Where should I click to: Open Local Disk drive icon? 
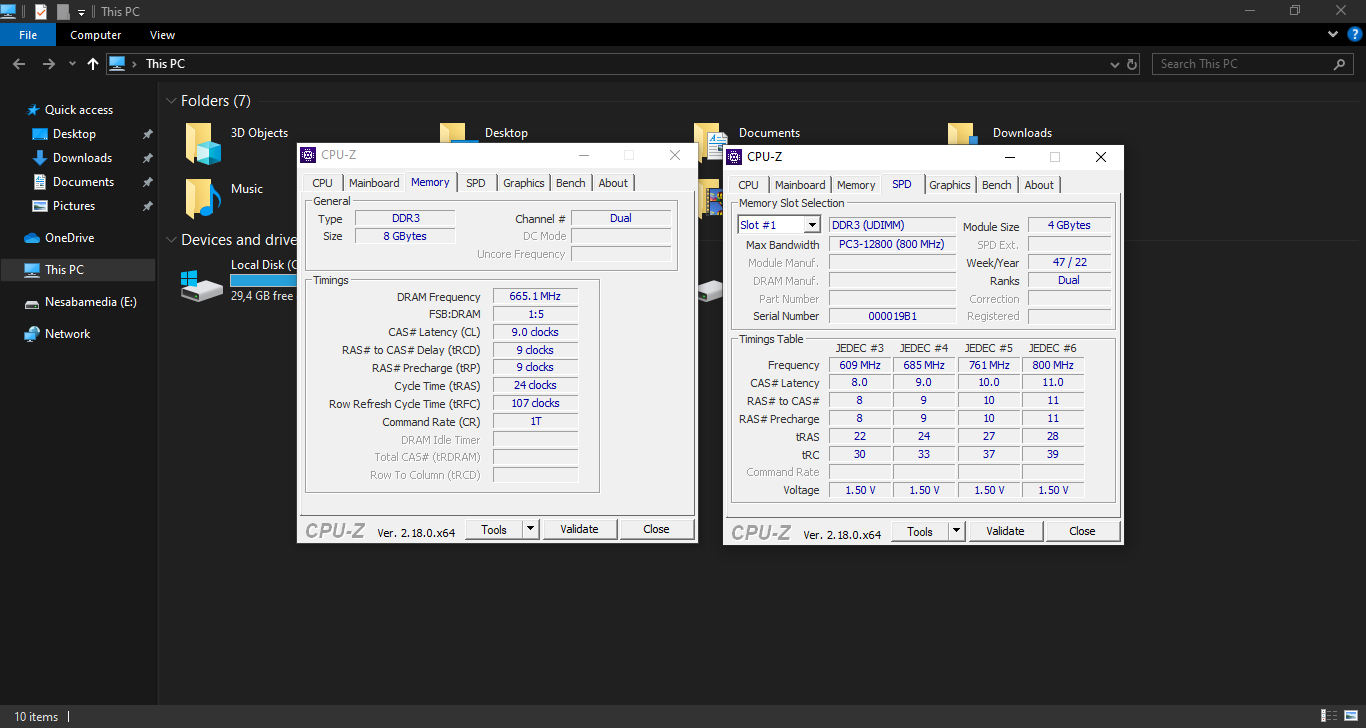(x=202, y=287)
